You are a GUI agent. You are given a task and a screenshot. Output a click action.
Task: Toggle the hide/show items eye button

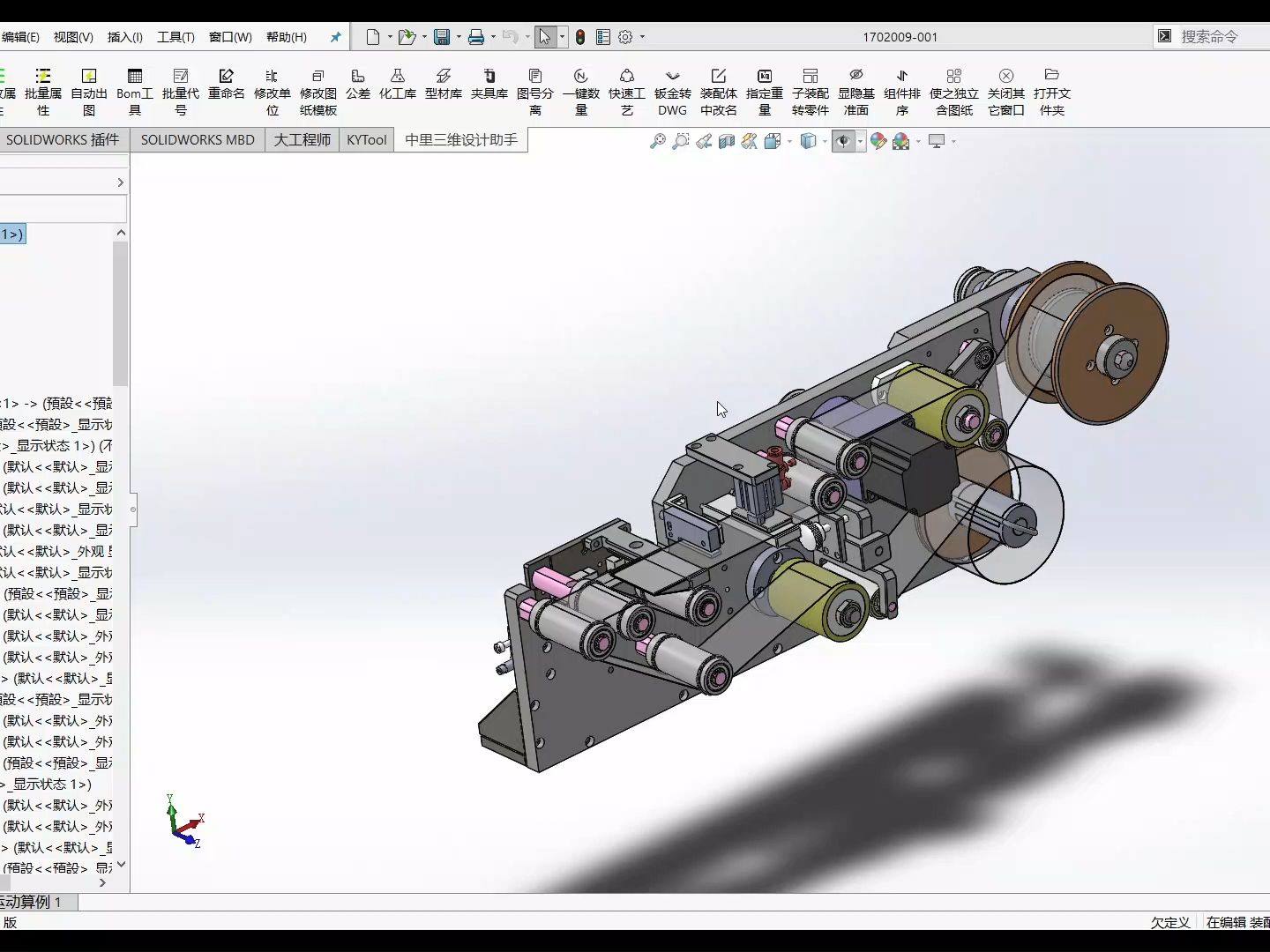(844, 141)
